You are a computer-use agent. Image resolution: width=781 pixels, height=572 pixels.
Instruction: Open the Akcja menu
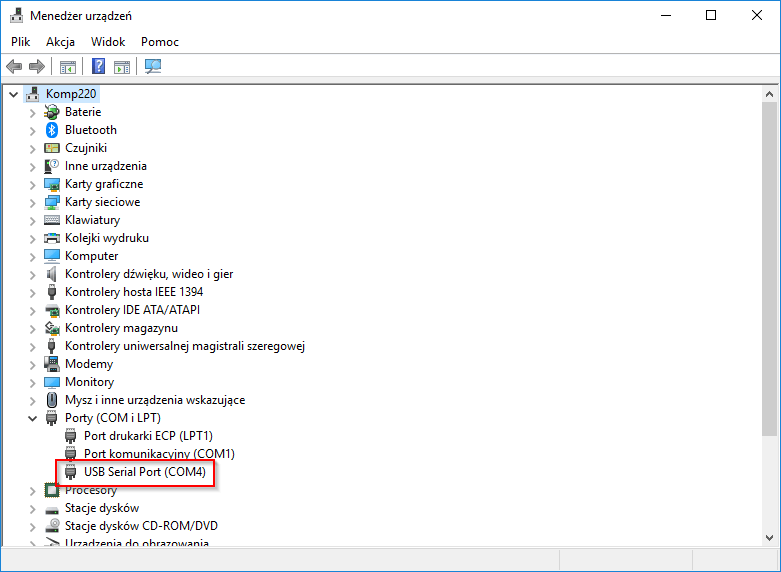[60, 42]
